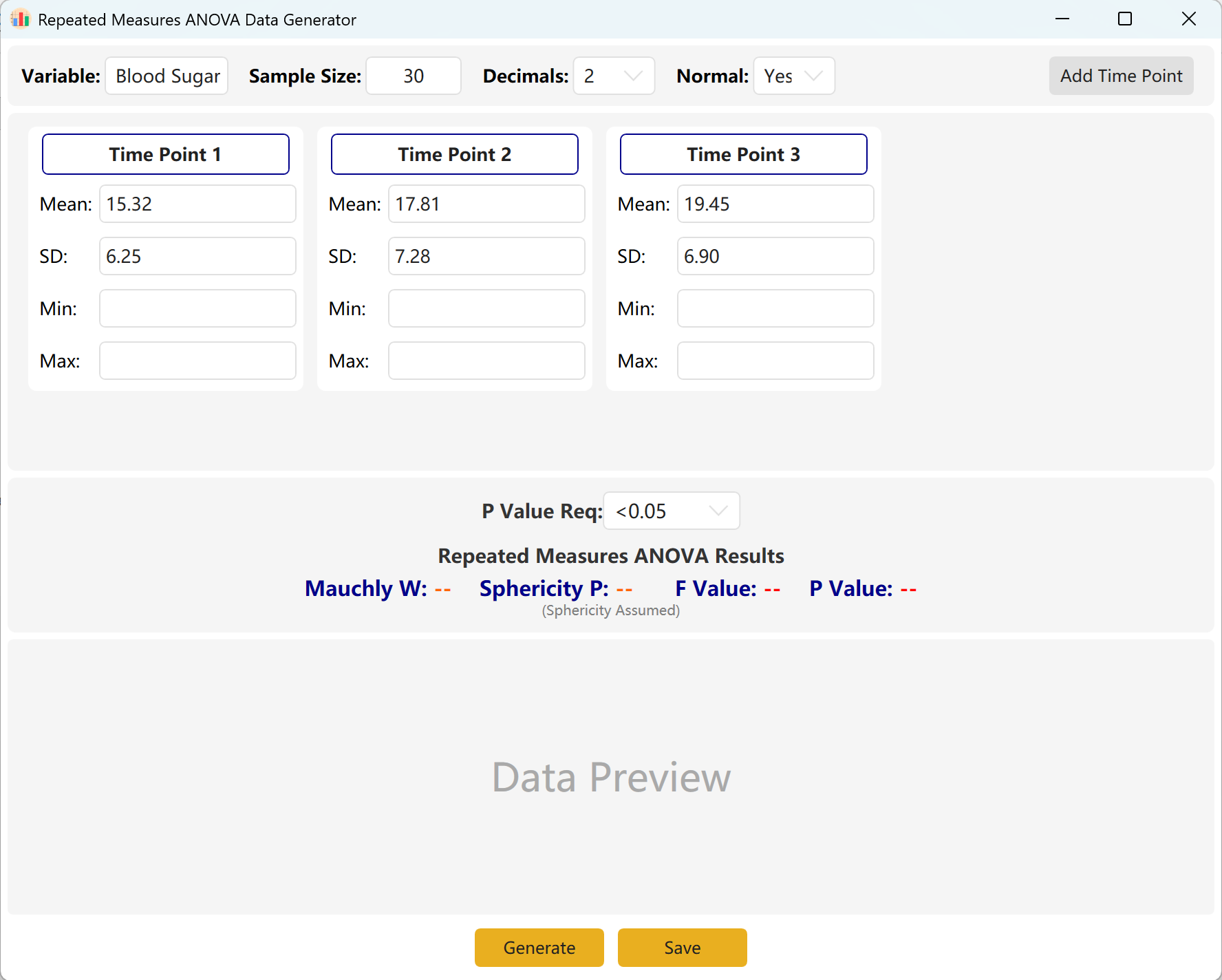Click the Sphericity P result label
This screenshot has height=980, width=1222.
(x=544, y=588)
